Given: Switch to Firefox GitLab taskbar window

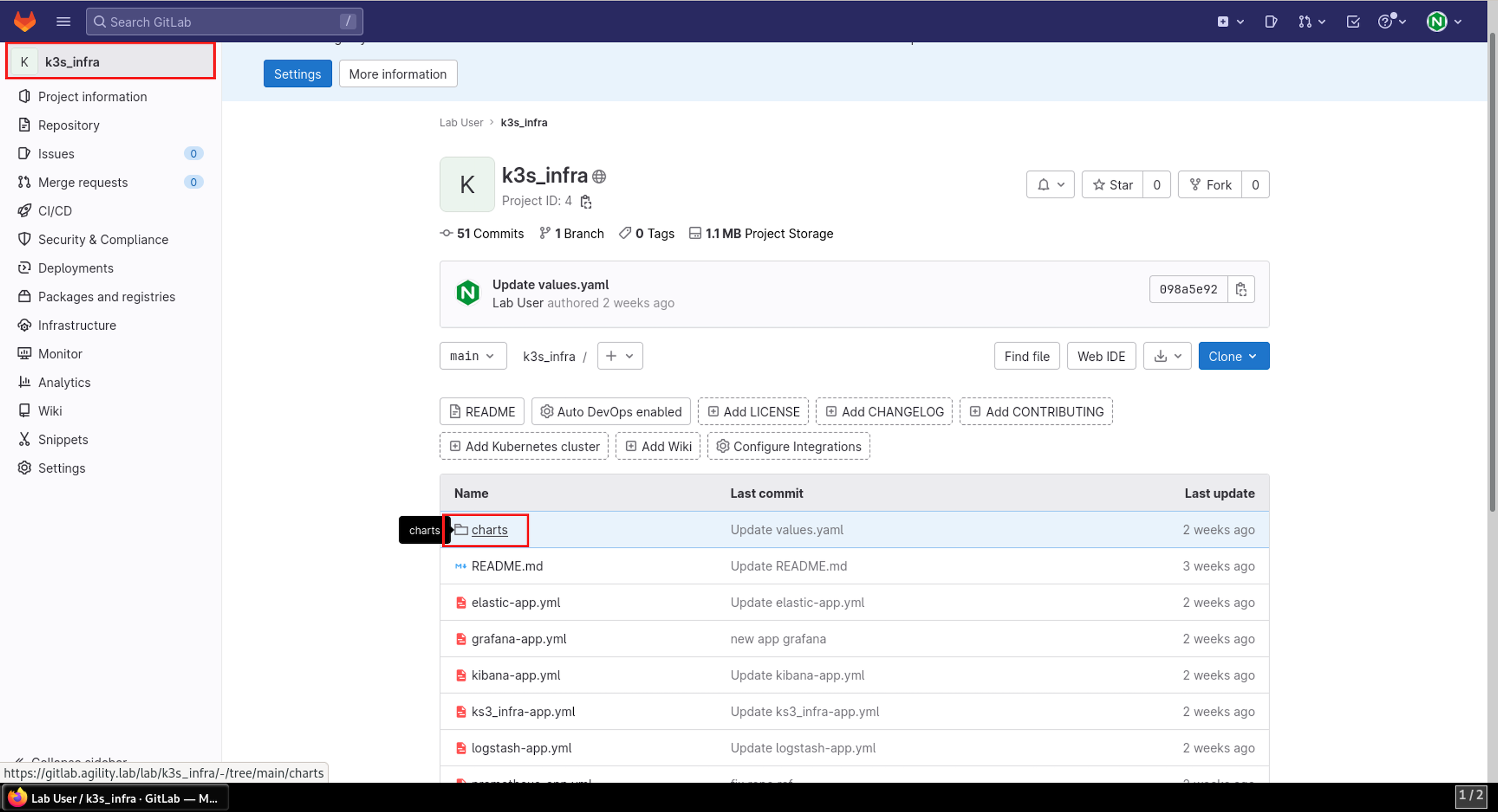Looking at the screenshot, I should coord(115,798).
